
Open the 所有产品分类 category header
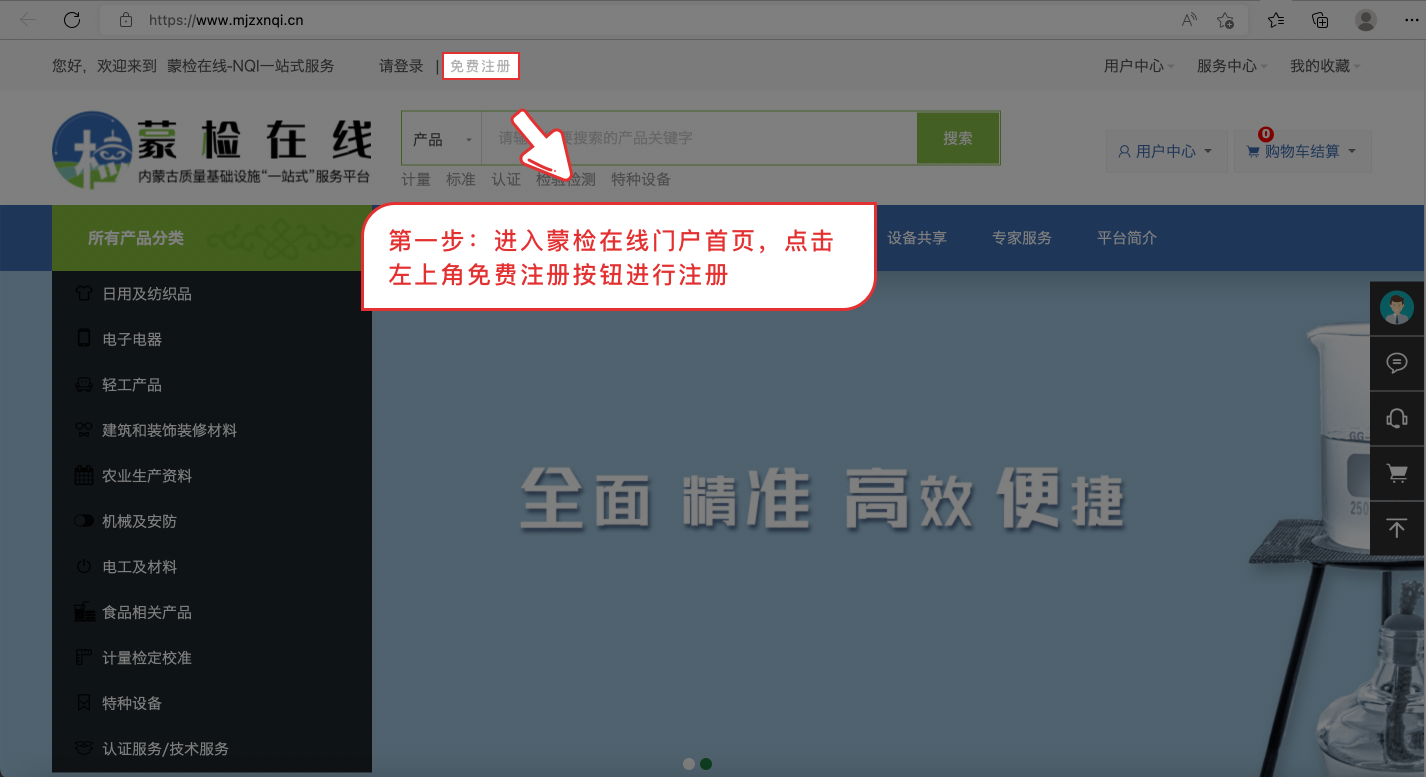tap(212, 238)
